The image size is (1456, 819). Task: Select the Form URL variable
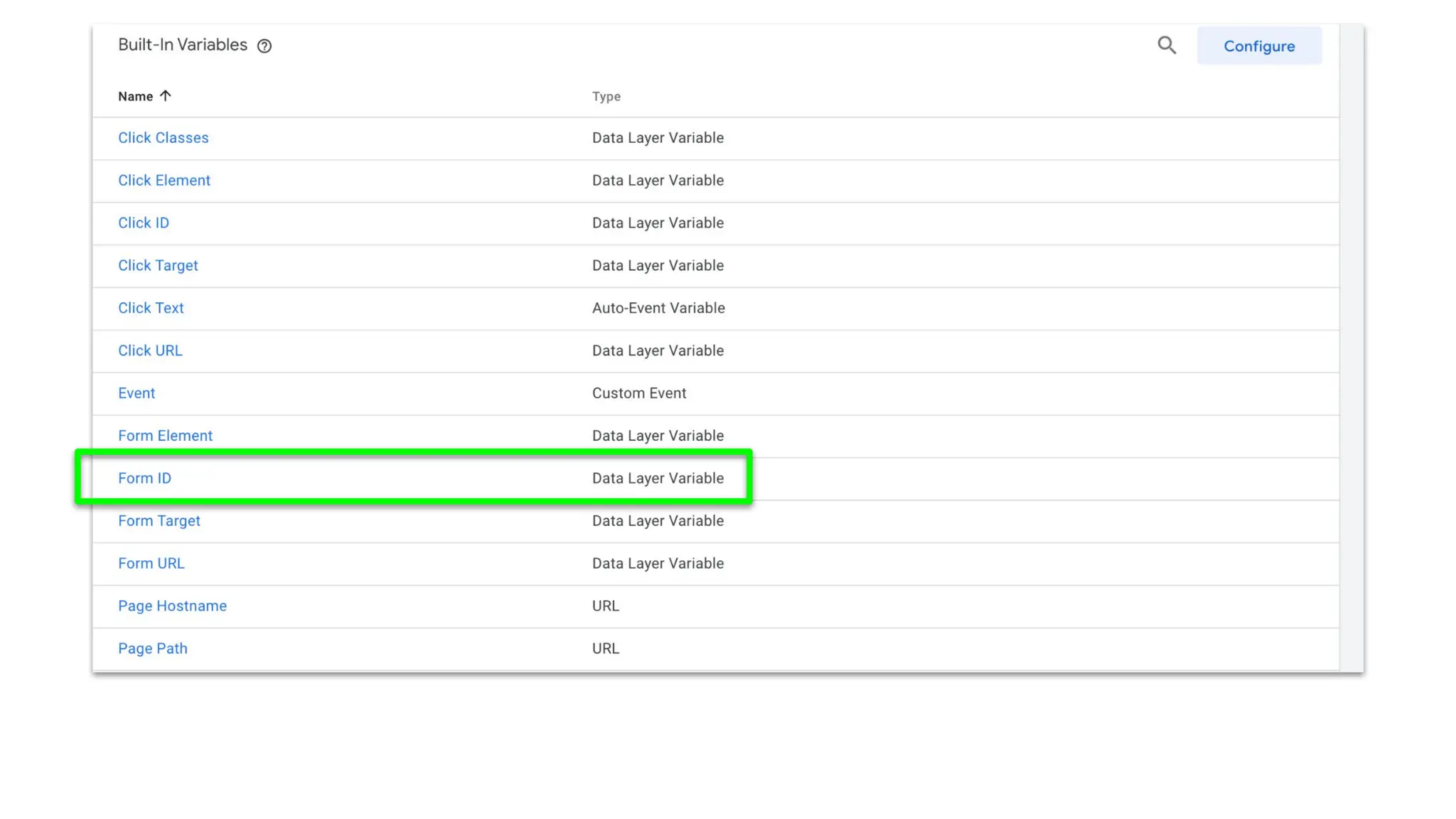pyautogui.click(x=151, y=564)
